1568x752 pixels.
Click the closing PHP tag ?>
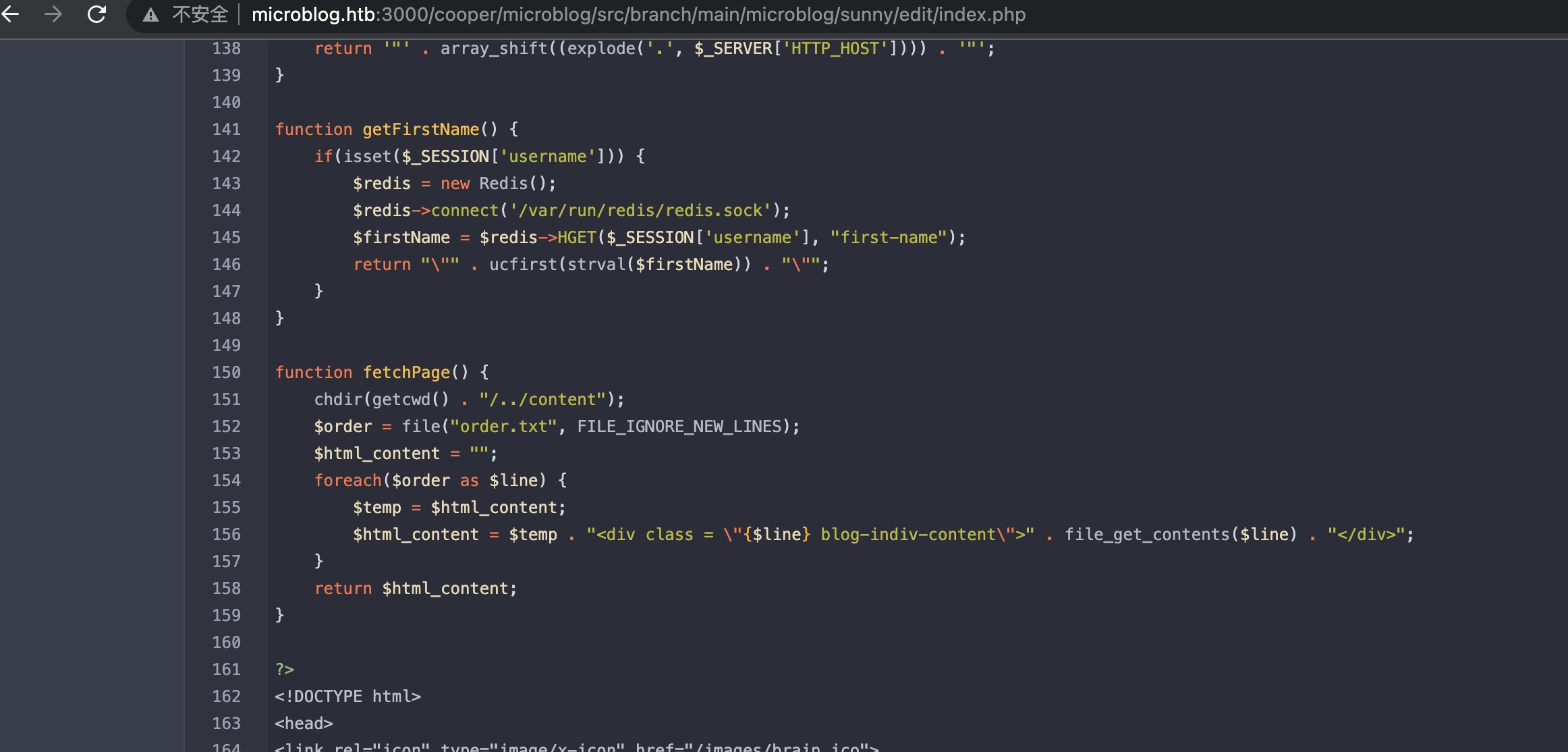coord(285,669)
